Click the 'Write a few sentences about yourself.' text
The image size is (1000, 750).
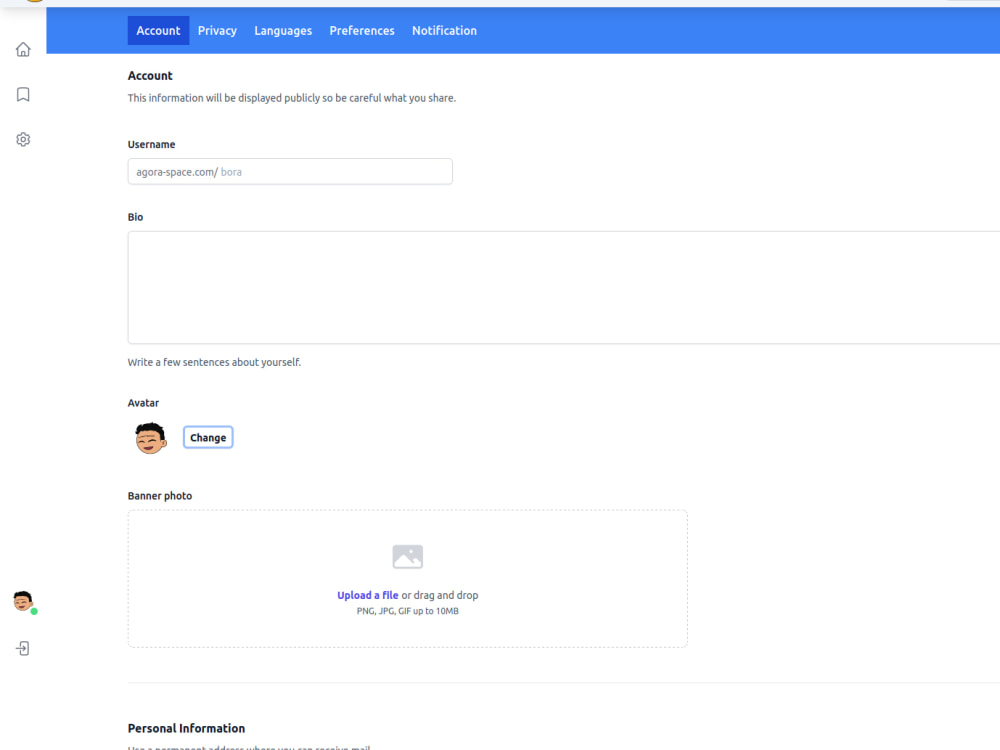point(214,362)
